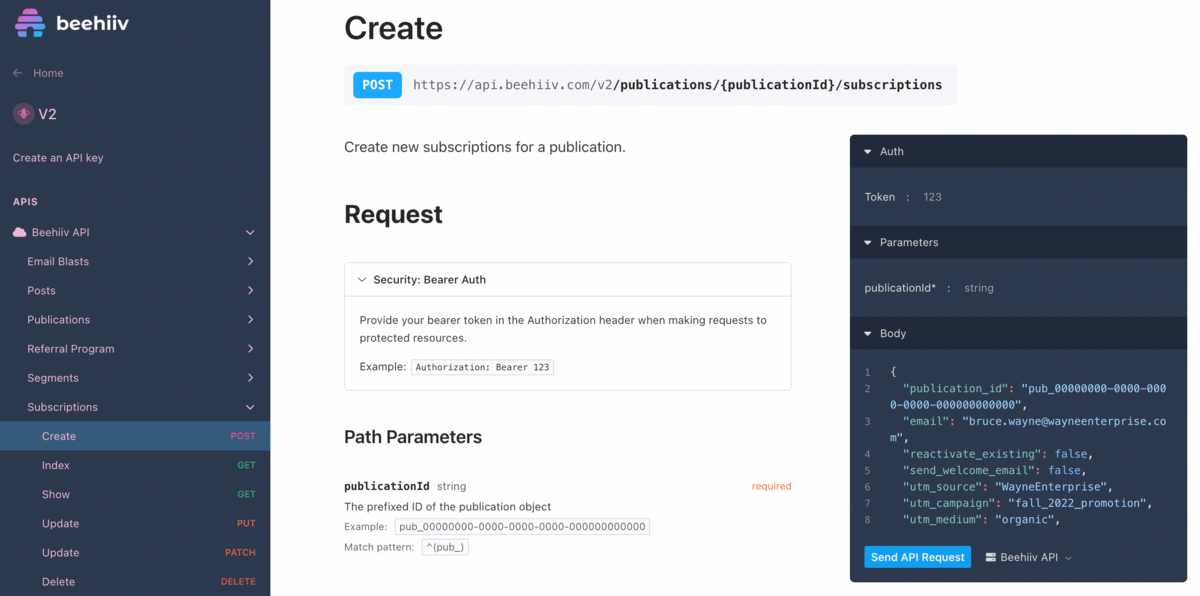This screenshot has height=596, width=1200.
Task: Collapse the Body section triangle
Action: click(x=868, y=334)
